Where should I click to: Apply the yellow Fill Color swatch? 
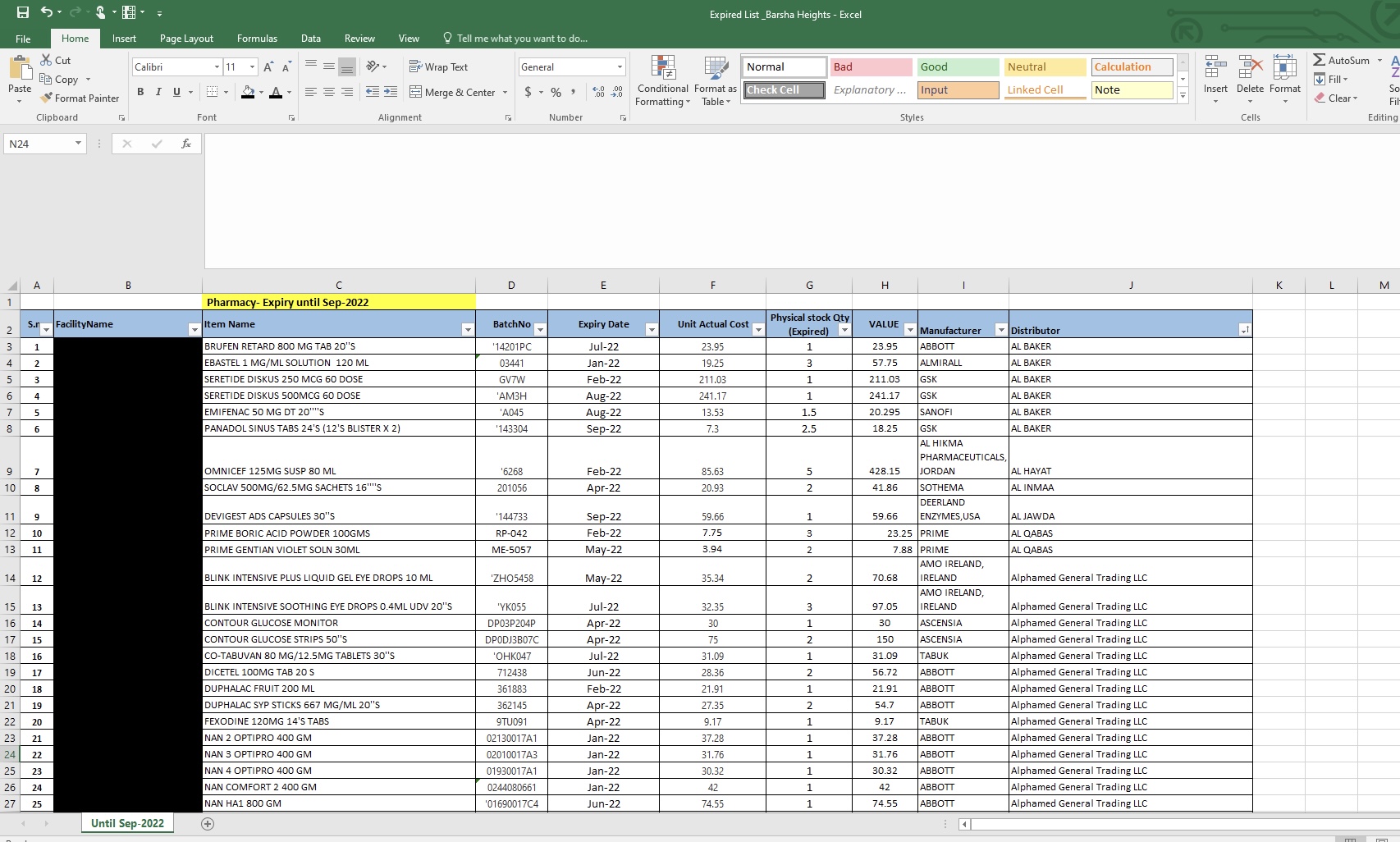pyautogui.click(x=248, y=92)
